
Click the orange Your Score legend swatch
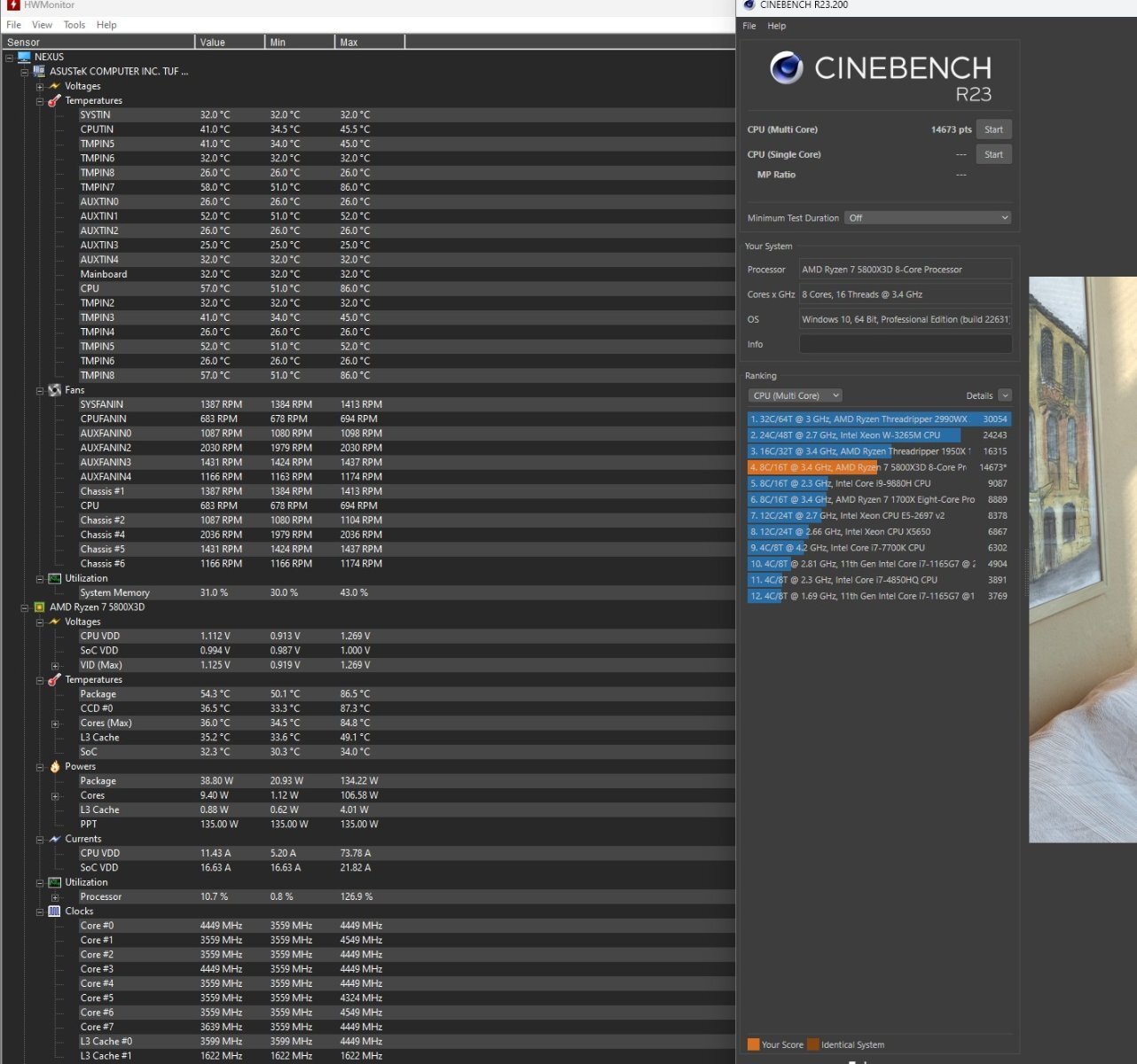[x=754, y=1044]
